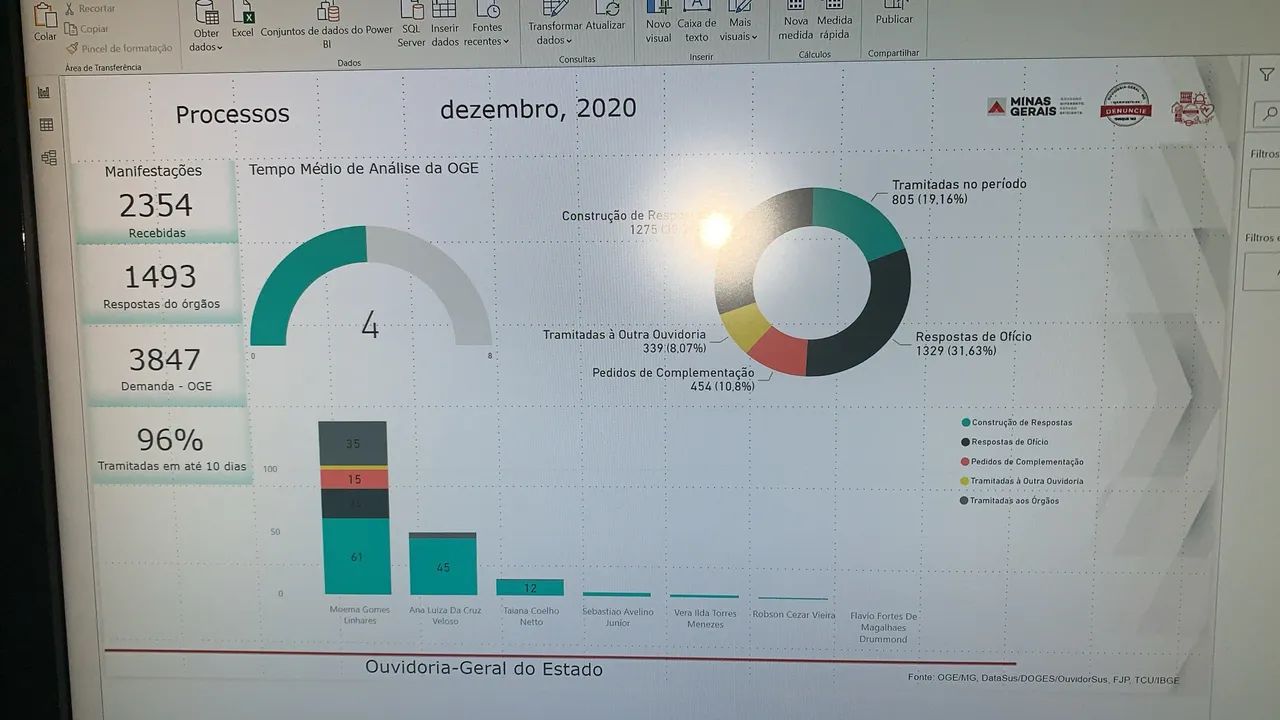Click the Pedidos de Complementação legend item
This screenshot has width=1280, height=720.
click(x=1022, y=461)
